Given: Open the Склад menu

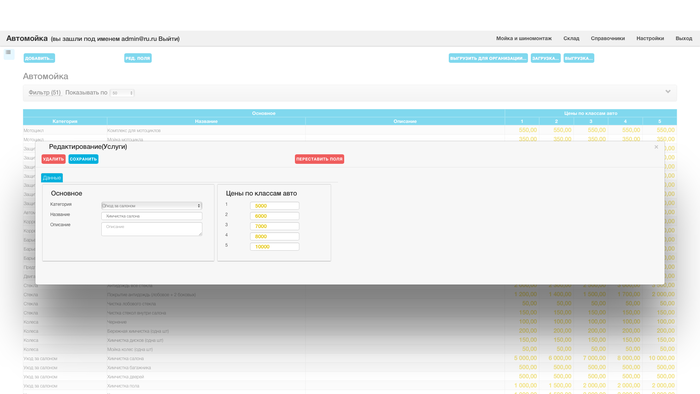Looking at the screenshot, I should [x=571, y=38].
